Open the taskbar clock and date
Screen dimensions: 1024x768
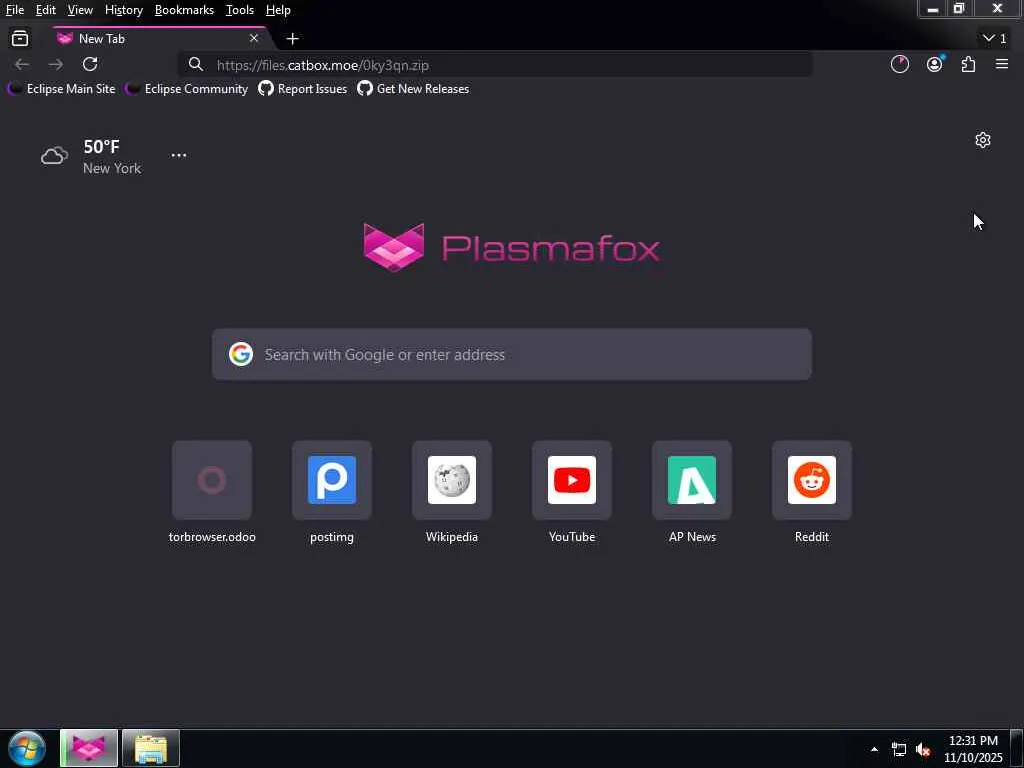973,749
